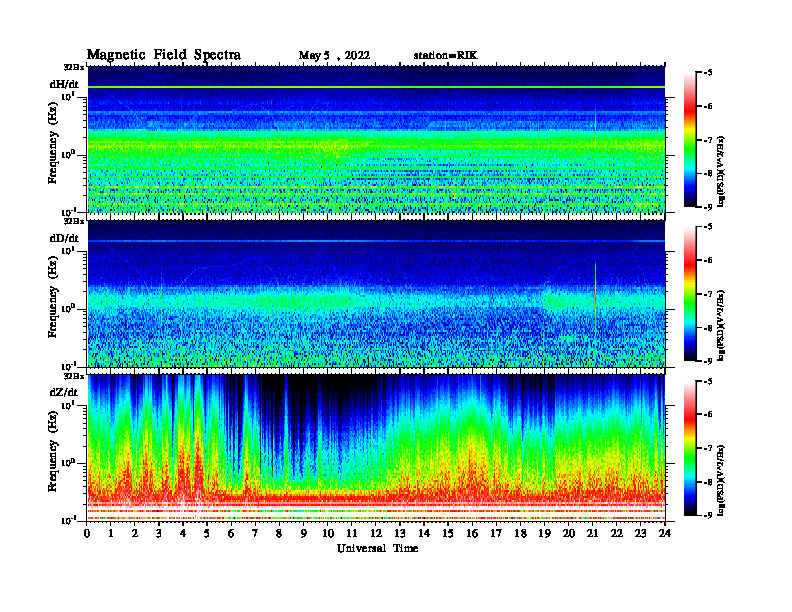Click Universal Time tick label 21
792x612 pixels.
pos(592,533)
